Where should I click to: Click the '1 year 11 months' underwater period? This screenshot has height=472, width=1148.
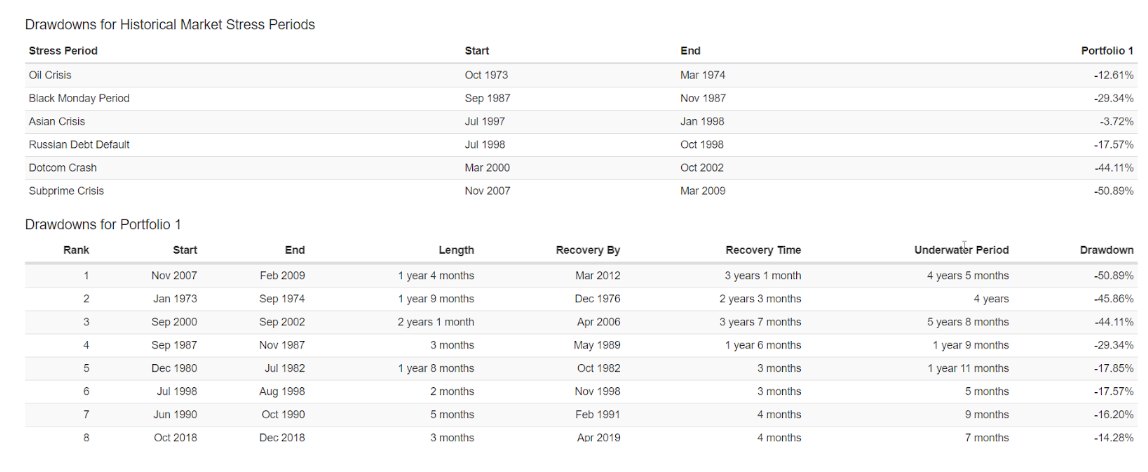[967, 368]
